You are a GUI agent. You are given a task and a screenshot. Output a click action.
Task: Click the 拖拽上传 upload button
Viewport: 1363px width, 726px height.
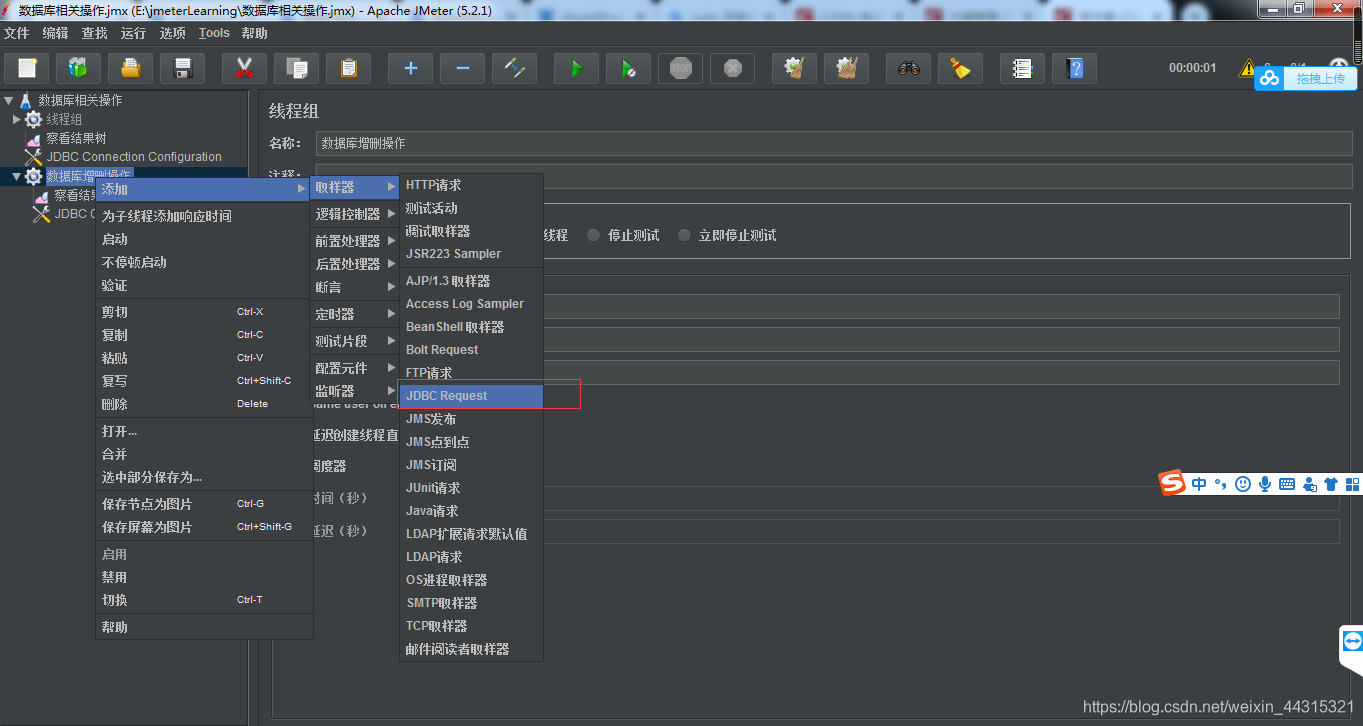click(1306, 78)
